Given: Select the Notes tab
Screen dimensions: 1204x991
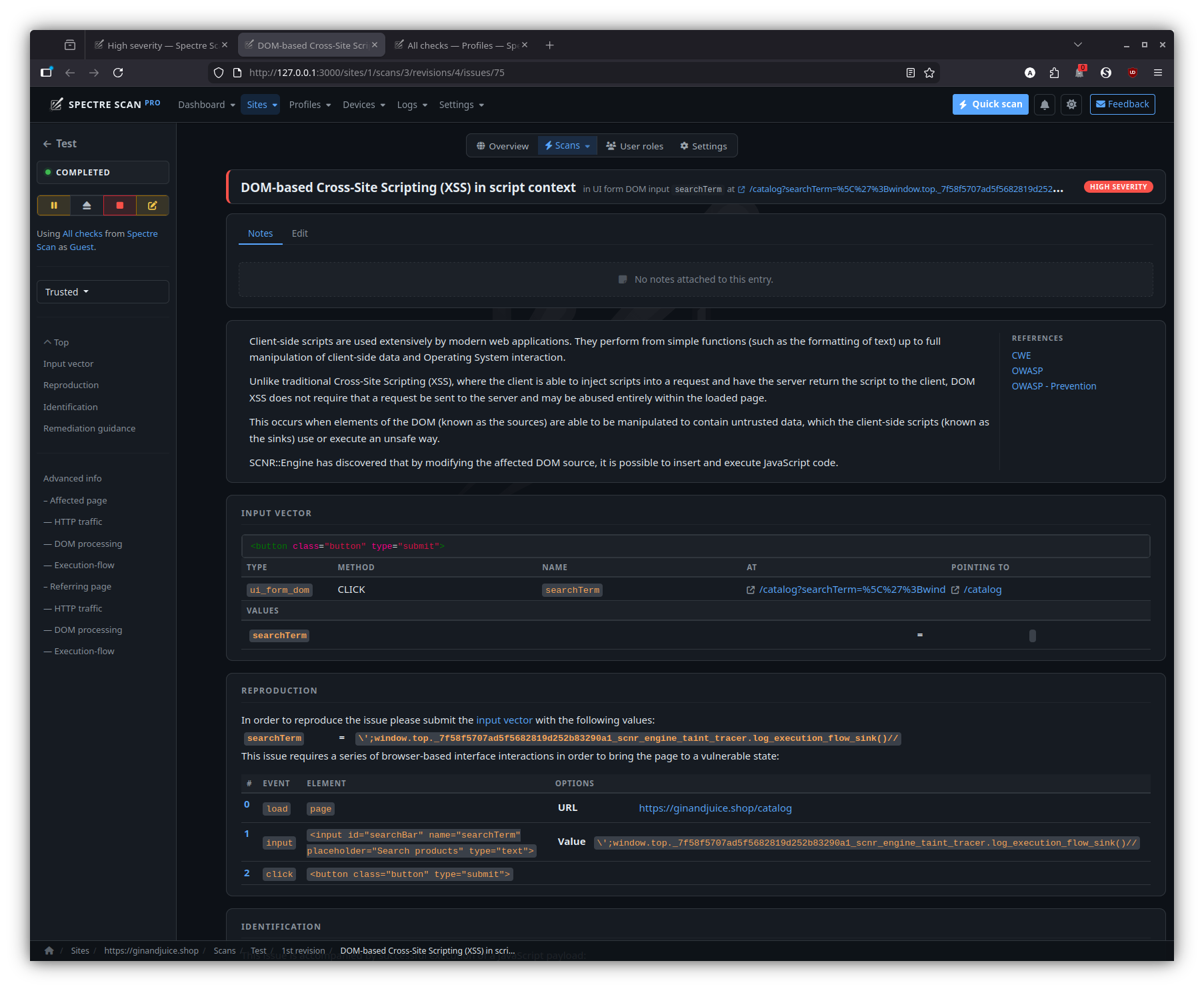Looking at the screenshot, I should tap(261, 233).
